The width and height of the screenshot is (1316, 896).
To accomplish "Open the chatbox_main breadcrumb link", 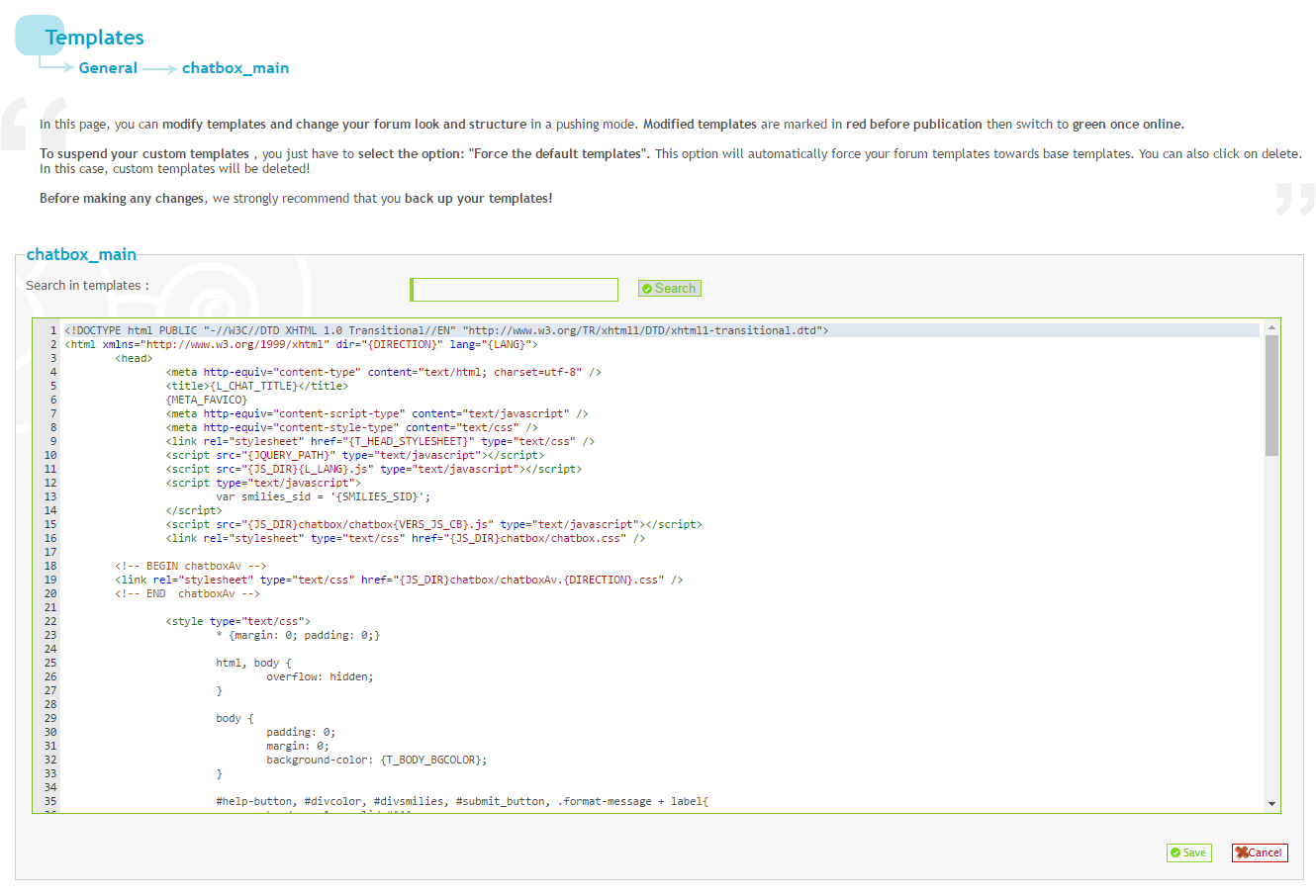I will [x=235, y=68].
